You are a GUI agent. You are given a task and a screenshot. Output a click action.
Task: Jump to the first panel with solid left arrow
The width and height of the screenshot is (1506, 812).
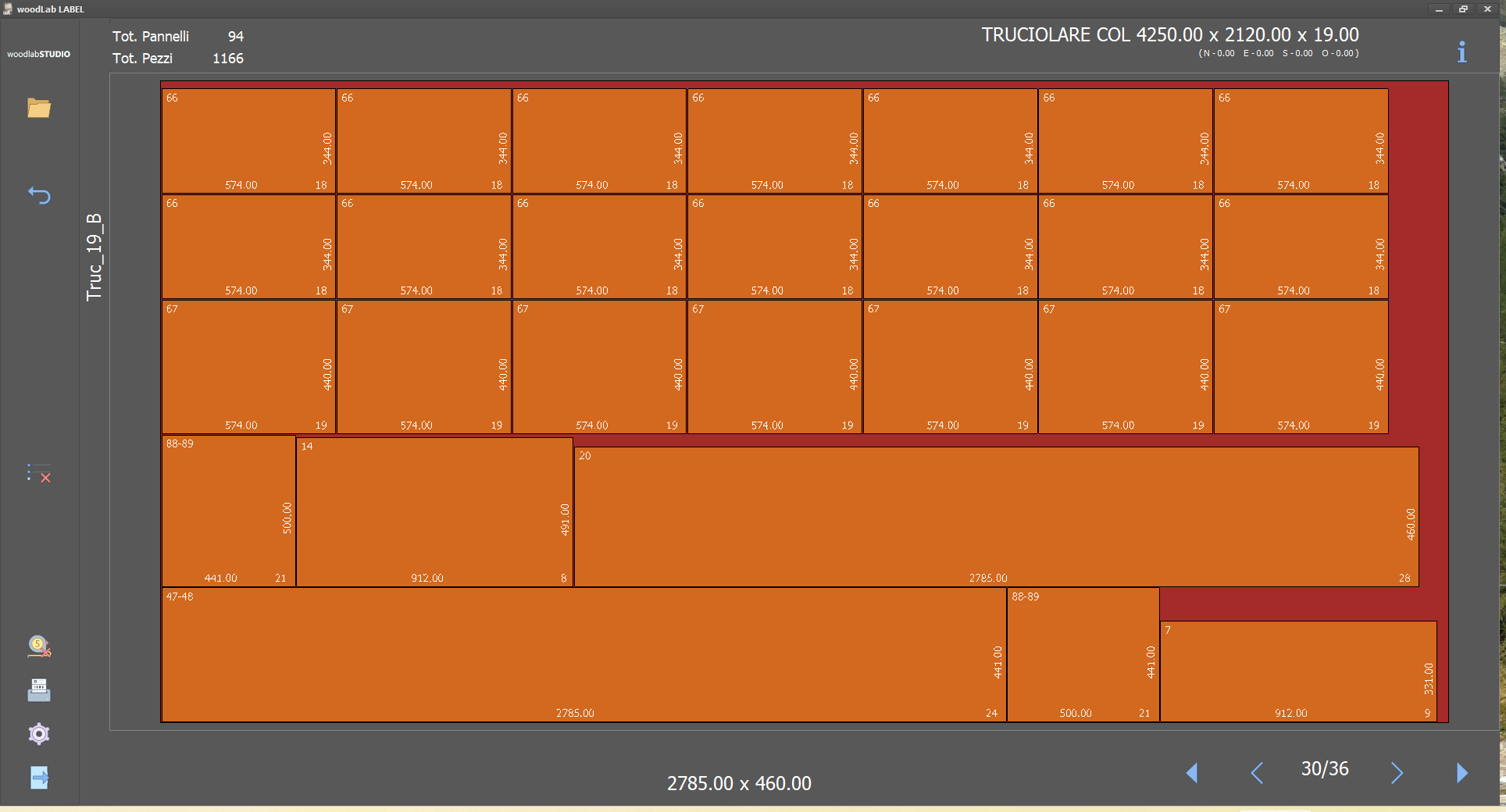(x=1192, y=772)
